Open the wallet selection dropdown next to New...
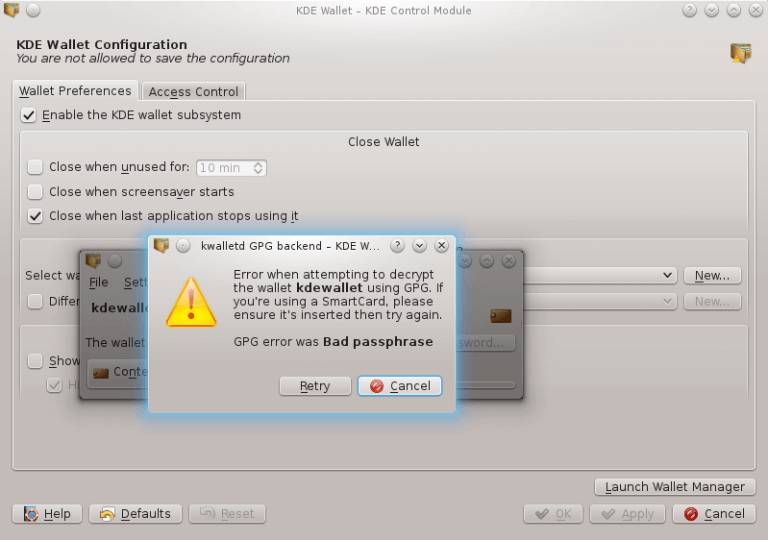 pos(600,275)
